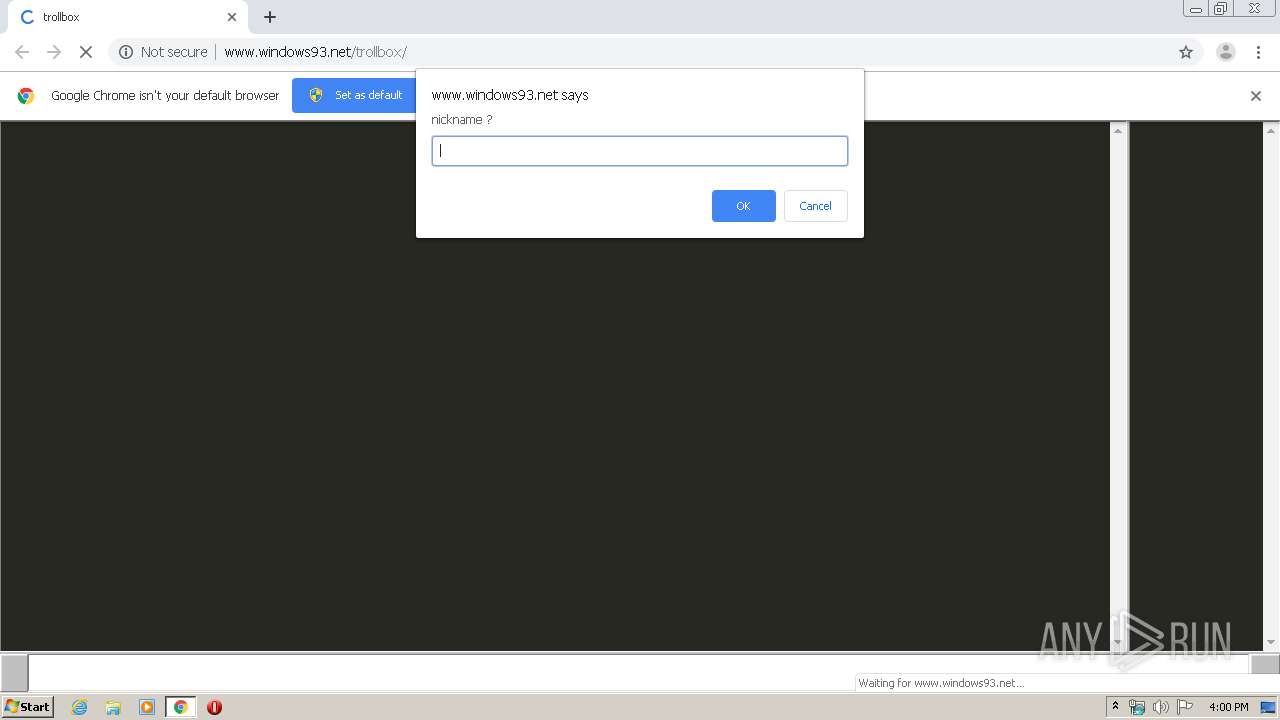Viewport: 1280px width, 720px height.
Task: Open the network tray icon
Action: [x=1137, y=707]
